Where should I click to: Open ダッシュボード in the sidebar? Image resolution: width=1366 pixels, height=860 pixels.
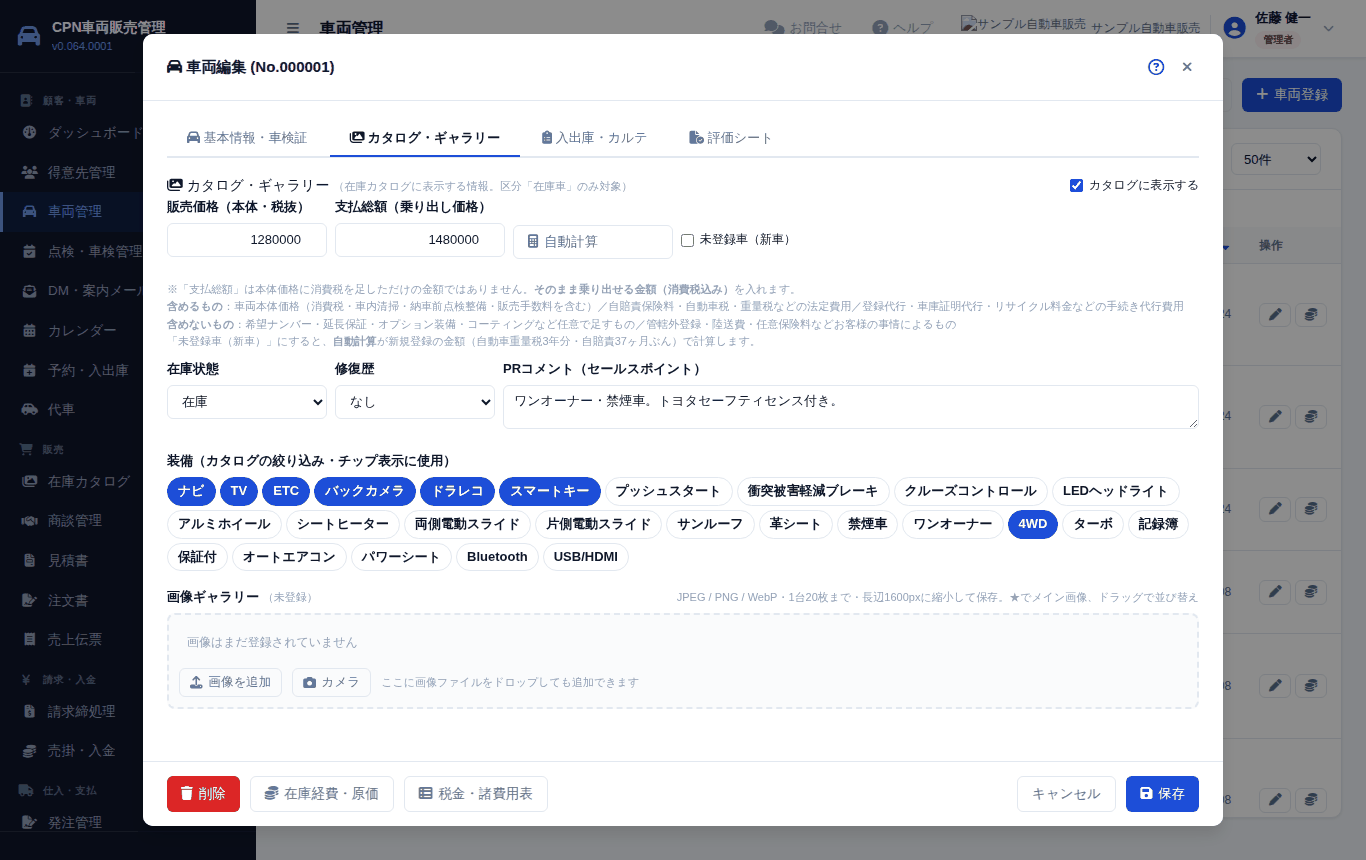point(72,132)
